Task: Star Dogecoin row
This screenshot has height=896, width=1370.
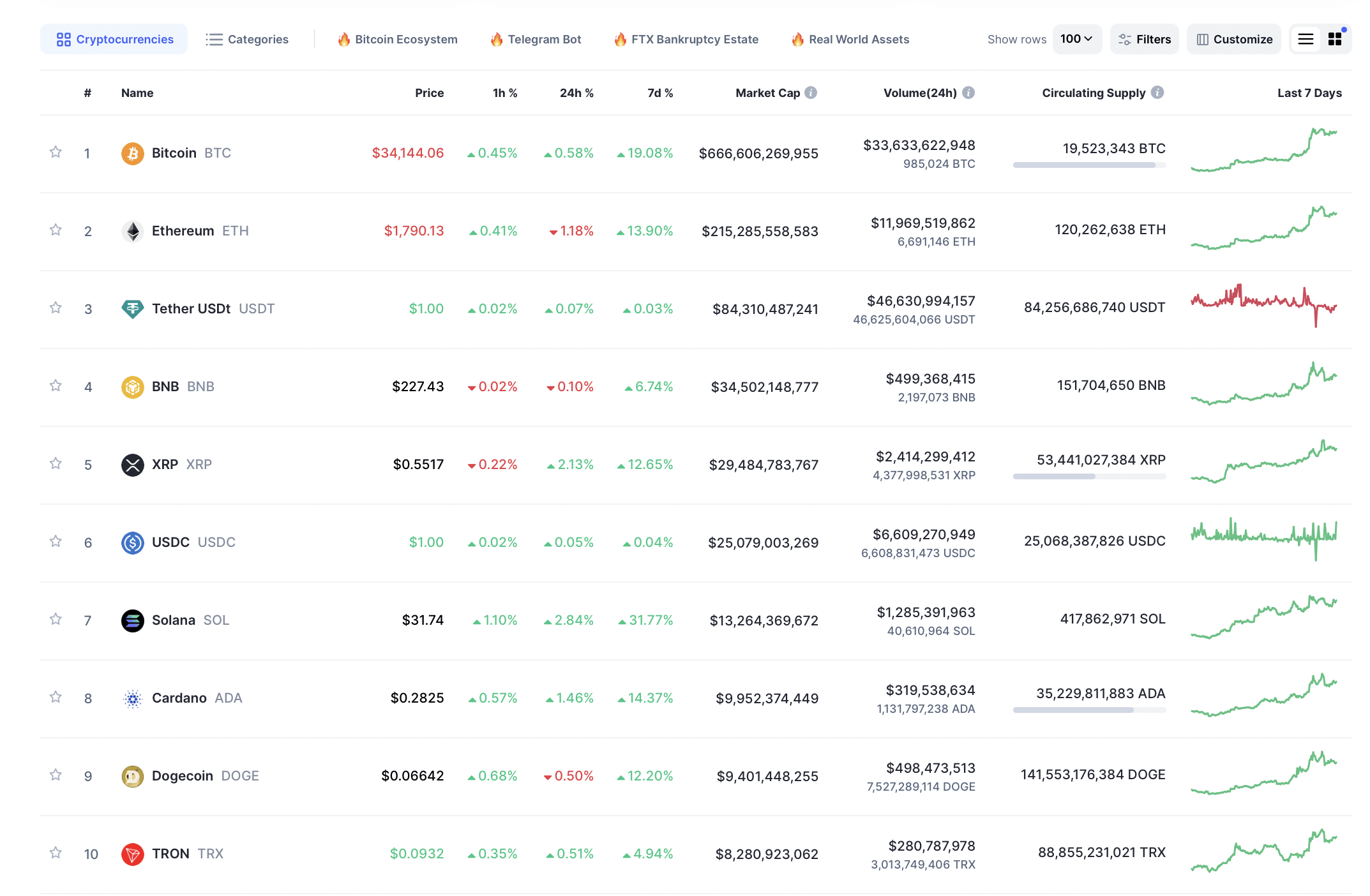Action: 56,775
